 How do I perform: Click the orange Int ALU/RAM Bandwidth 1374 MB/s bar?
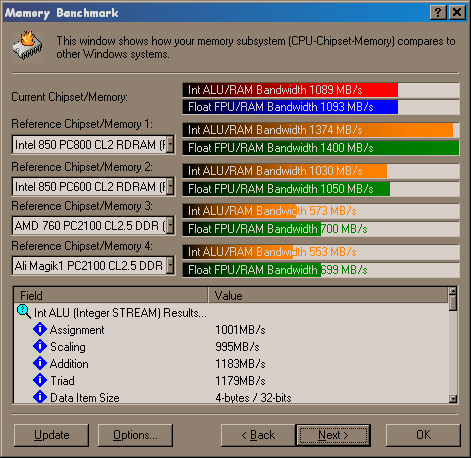click(x=321, y=130)
